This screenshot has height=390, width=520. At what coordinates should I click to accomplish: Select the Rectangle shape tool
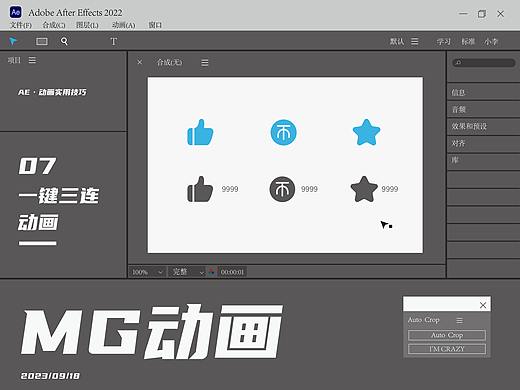coord(42,41)
